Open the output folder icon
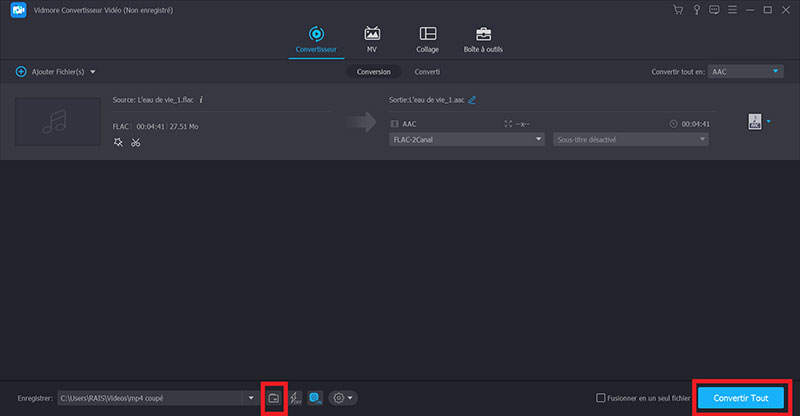This screenshot has height=416, width=800. (x=273, y=397)
